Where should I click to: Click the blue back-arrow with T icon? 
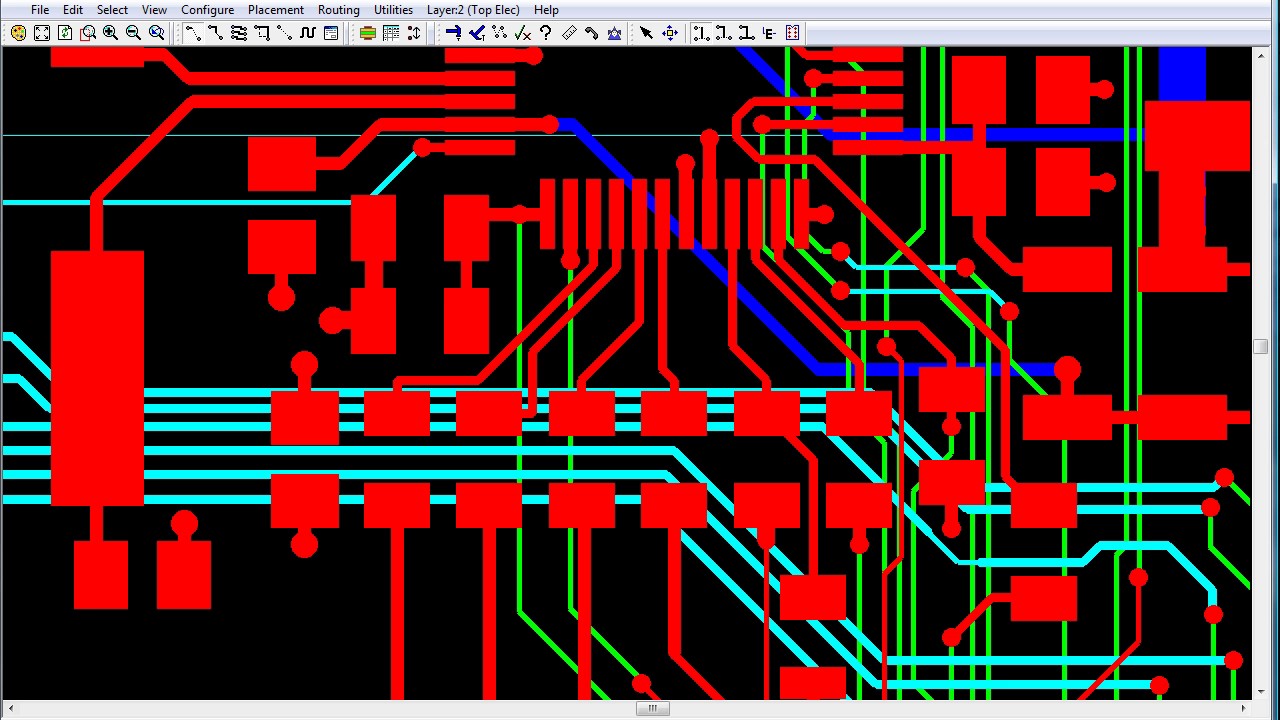(476, 33)
